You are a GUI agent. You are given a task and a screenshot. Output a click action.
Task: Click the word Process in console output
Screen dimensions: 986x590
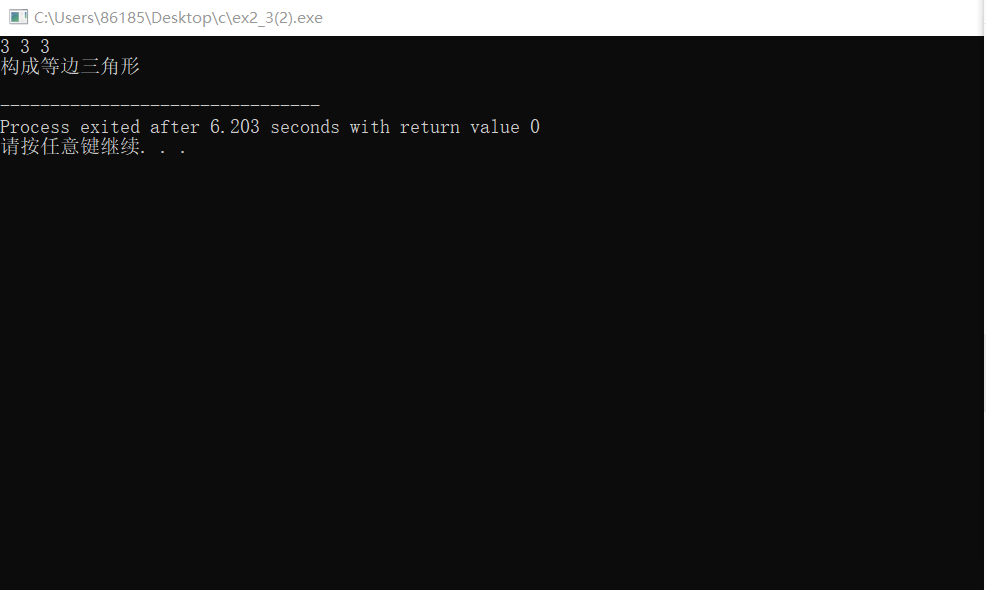35,127
